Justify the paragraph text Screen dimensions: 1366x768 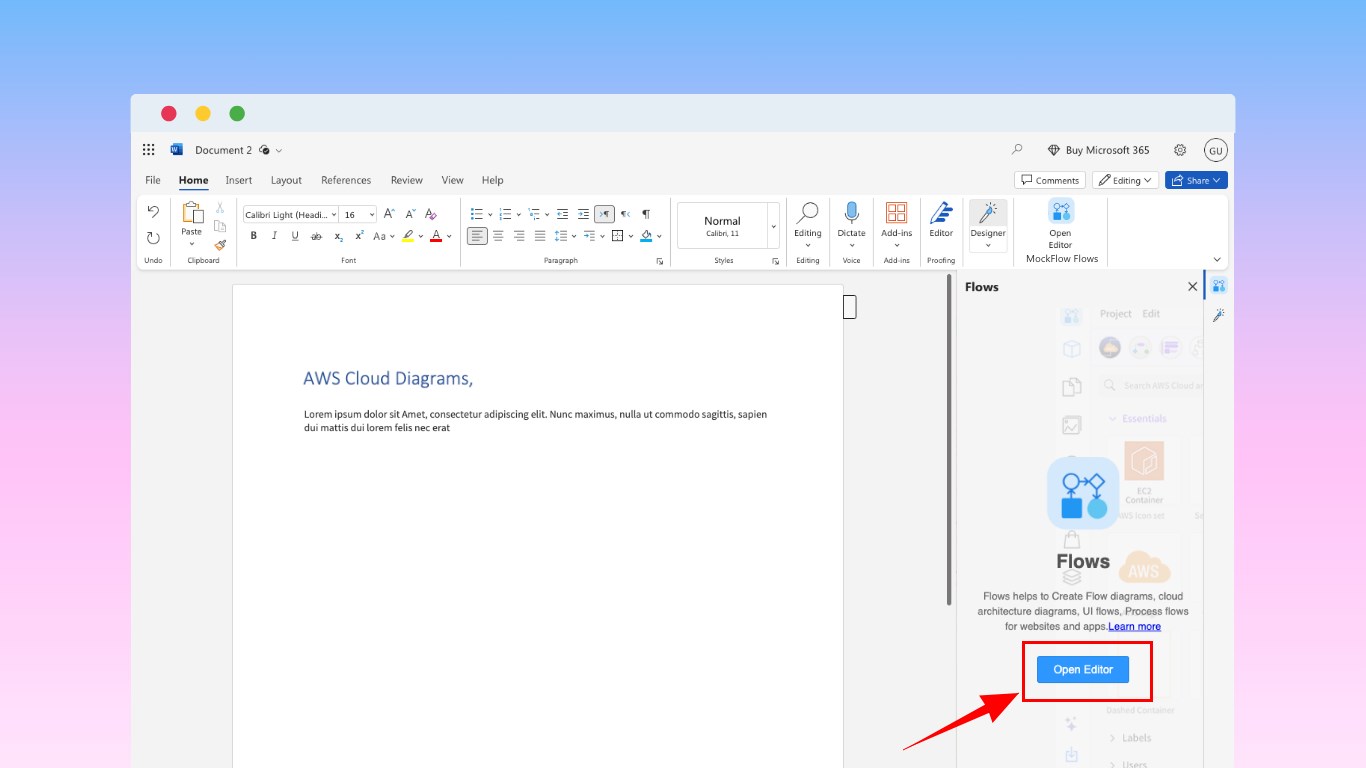click(x=540, y=236)
